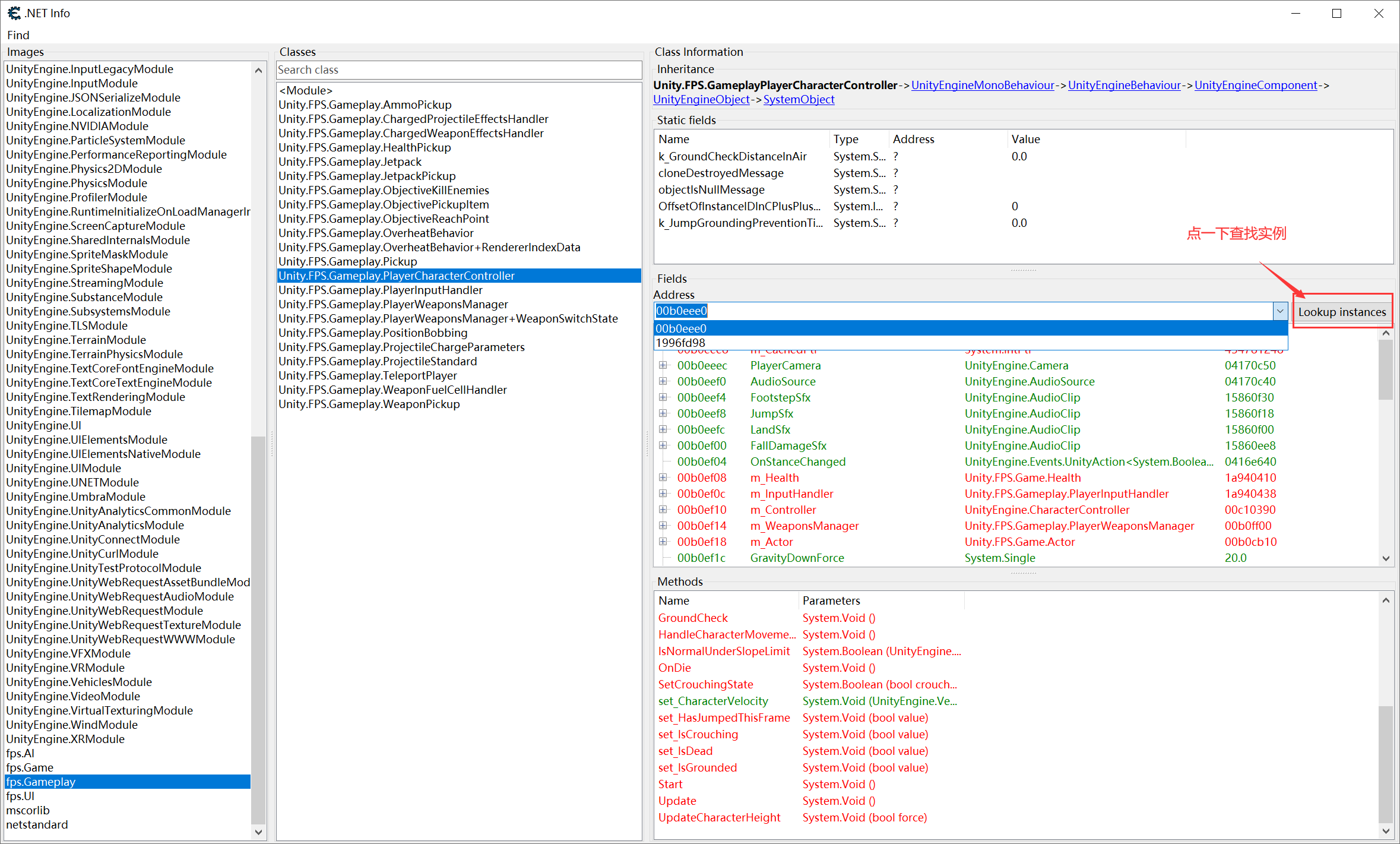This screenshot has width=1400, height=844.
Task: Expand the m_Health field node
Action: [x=663, y=478]
